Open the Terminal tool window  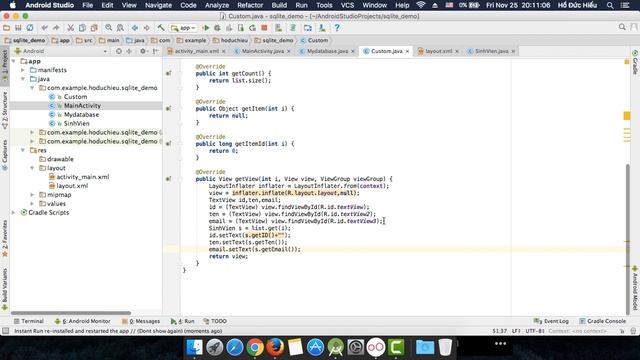tap(29, 321)
